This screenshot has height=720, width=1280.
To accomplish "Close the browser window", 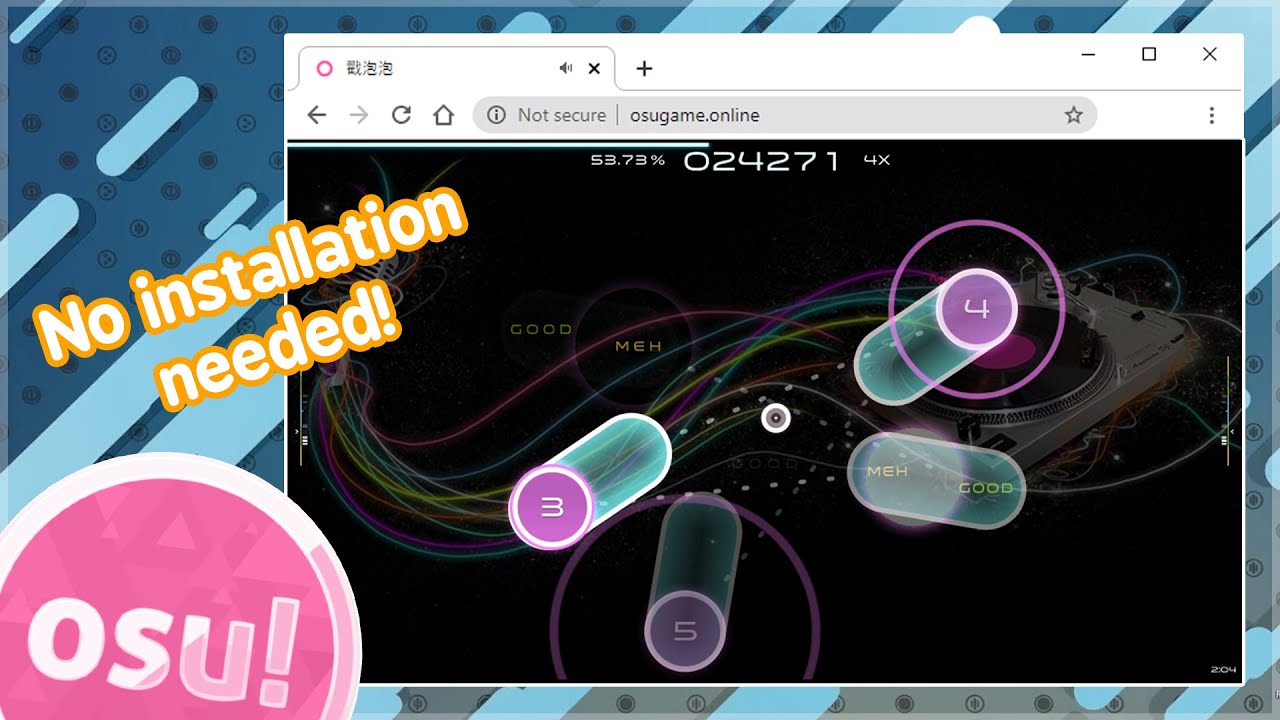I will point(1210,55).
